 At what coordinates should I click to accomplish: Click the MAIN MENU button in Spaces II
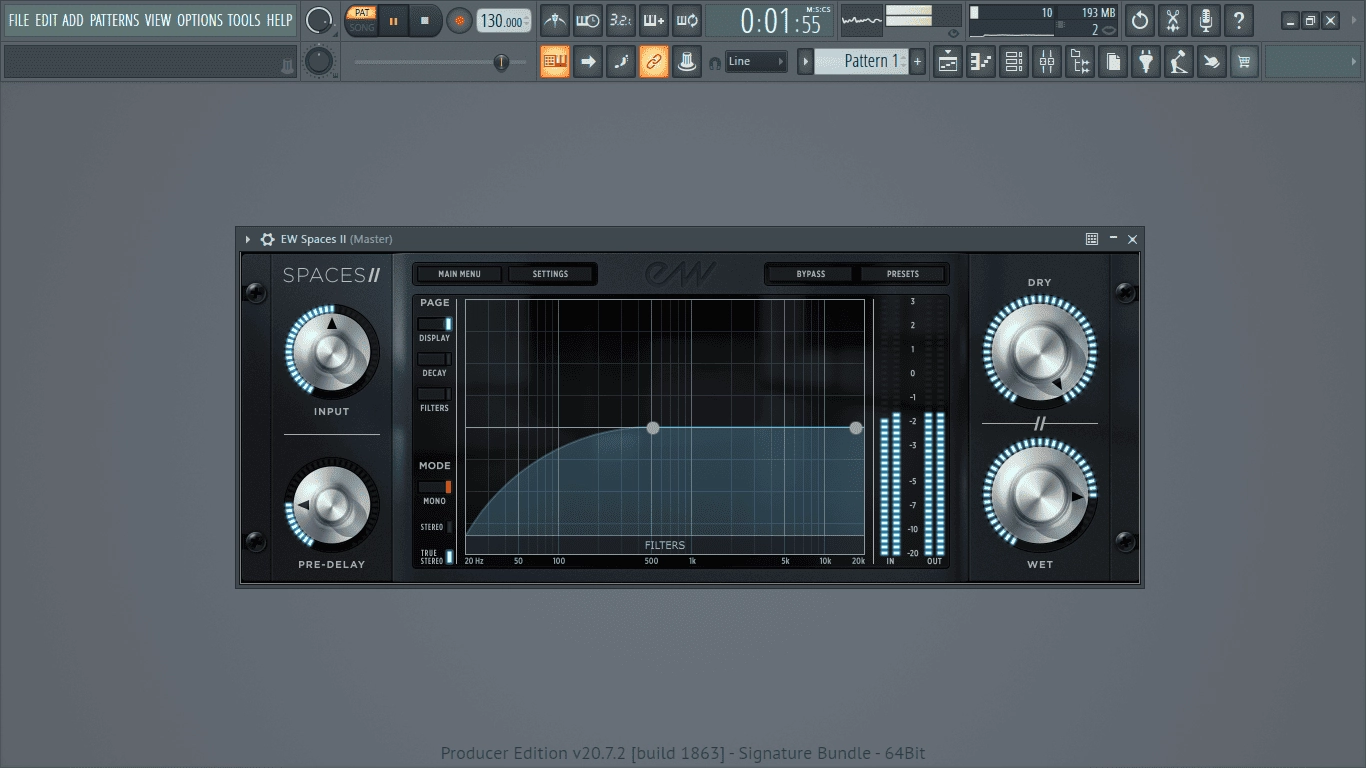tap(459, 274)
